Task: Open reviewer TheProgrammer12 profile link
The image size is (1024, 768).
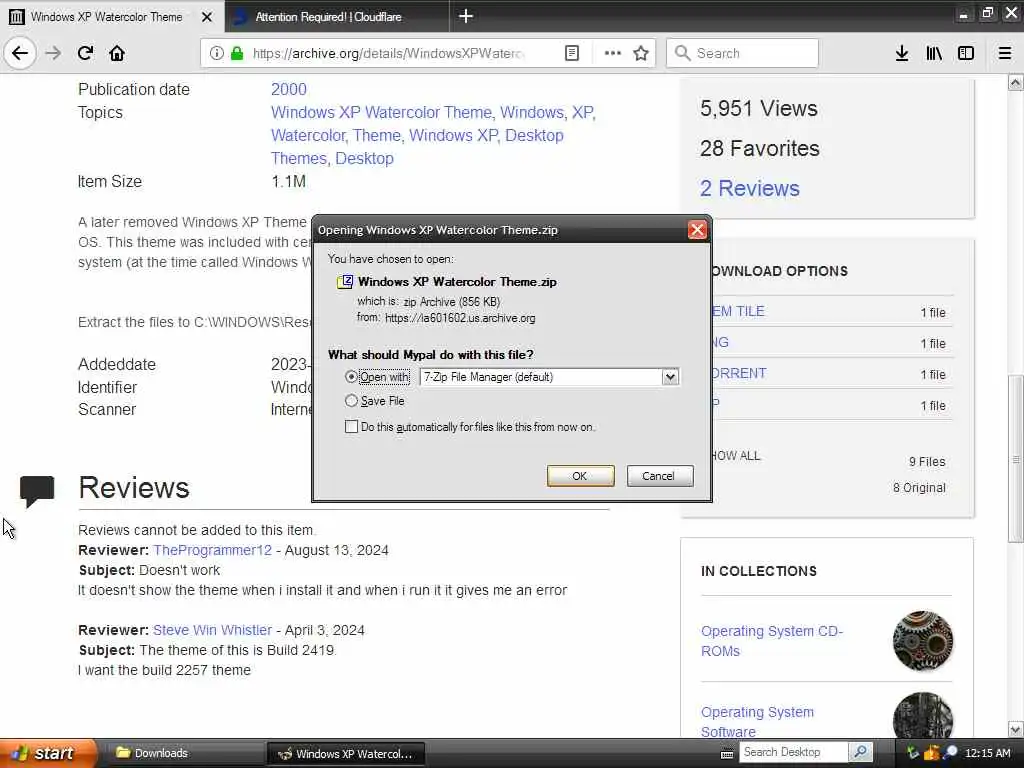Action: [x=212, y=551]
